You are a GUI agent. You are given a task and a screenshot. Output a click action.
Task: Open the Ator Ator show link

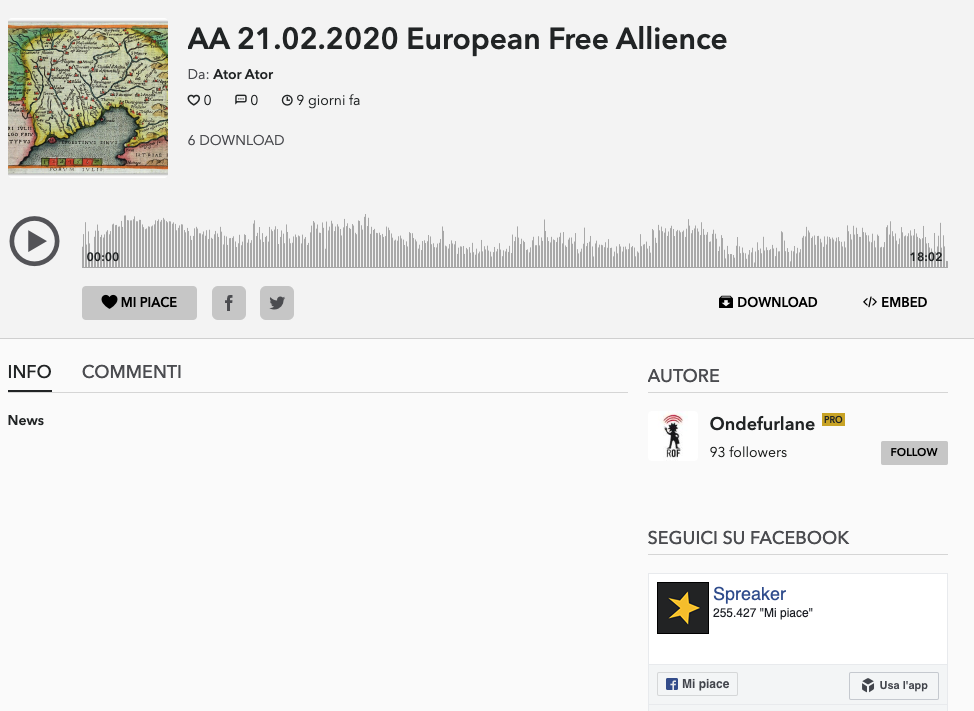click(243, 74)
